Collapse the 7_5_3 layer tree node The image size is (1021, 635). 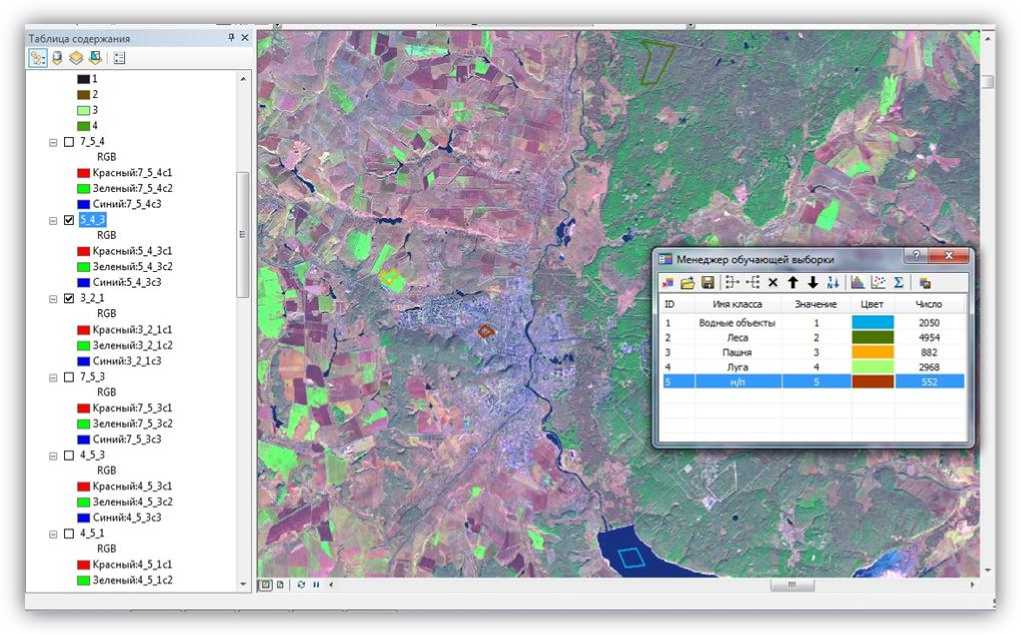click(53, 377)
